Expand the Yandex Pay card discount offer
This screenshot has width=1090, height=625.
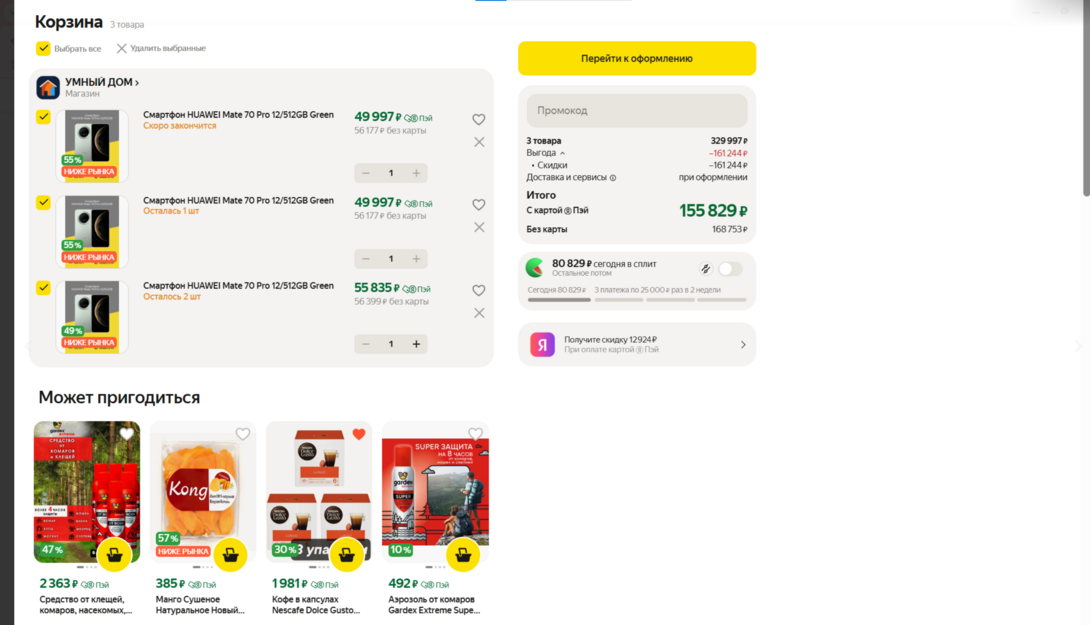[742, 345]
